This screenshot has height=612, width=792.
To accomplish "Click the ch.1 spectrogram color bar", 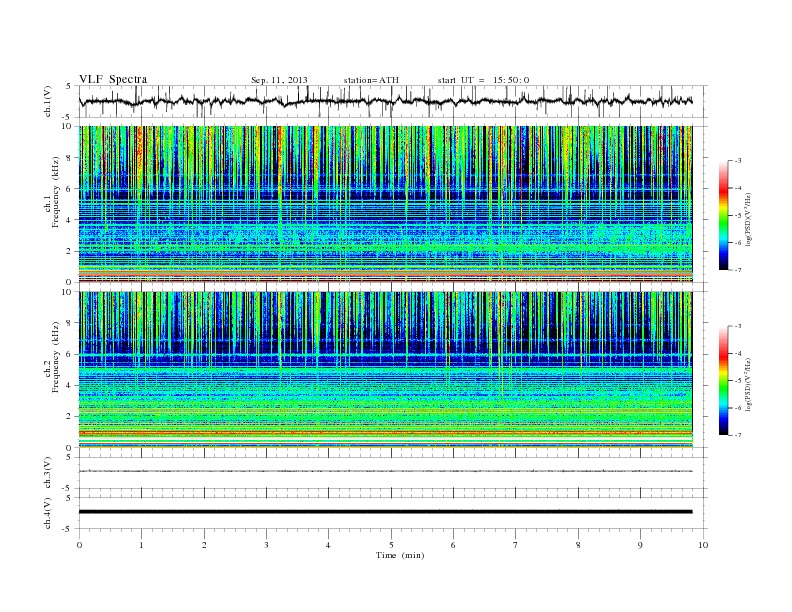I will [x=723, y=215].
